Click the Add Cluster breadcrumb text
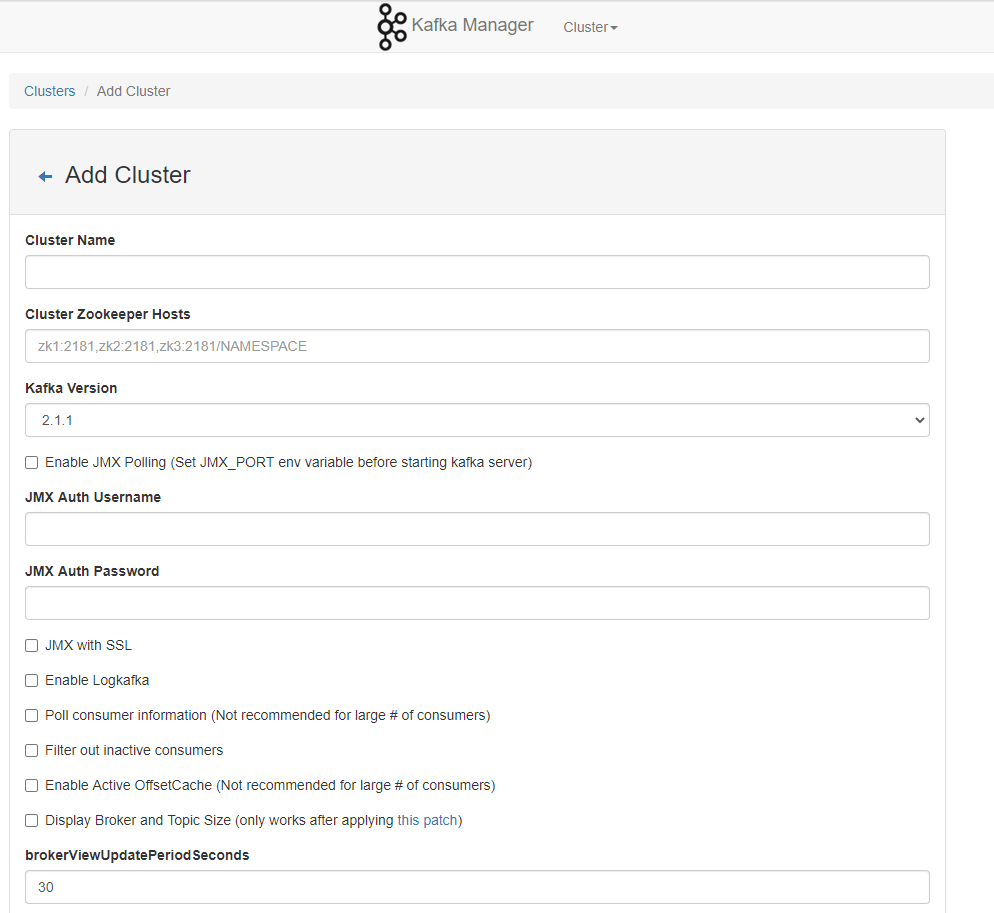This screenshot has width=994, height=913. [133, 91]
